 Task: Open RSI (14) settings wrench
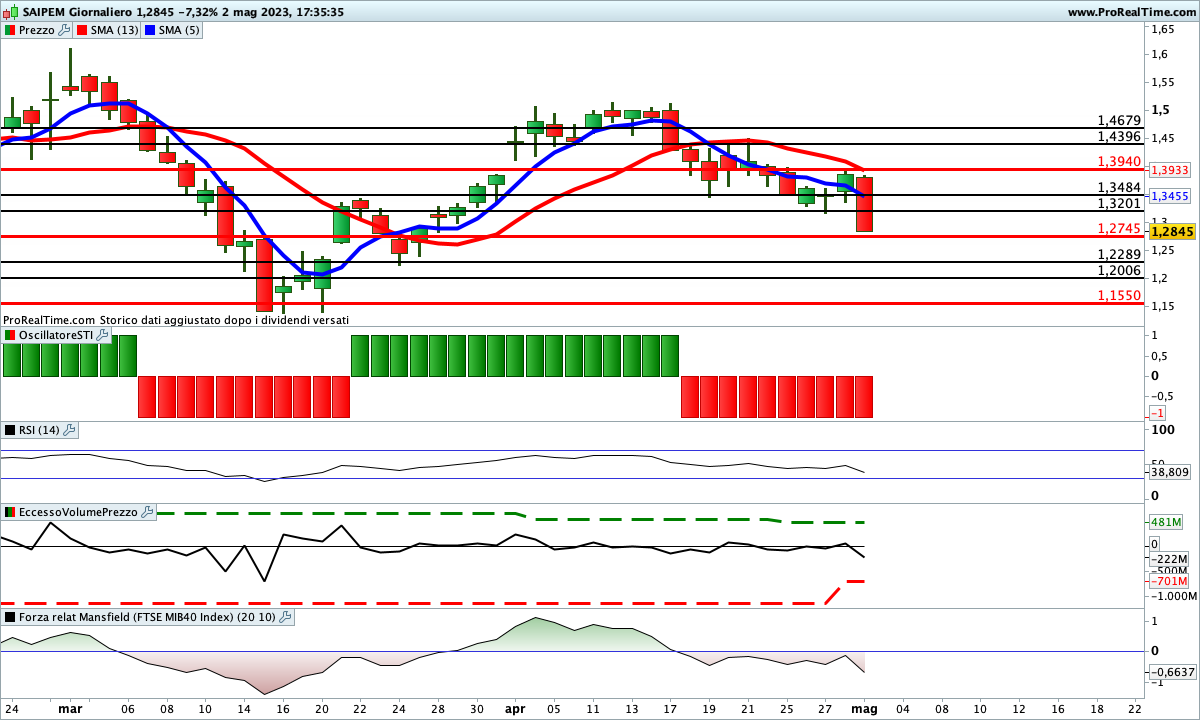click(69, 430)
